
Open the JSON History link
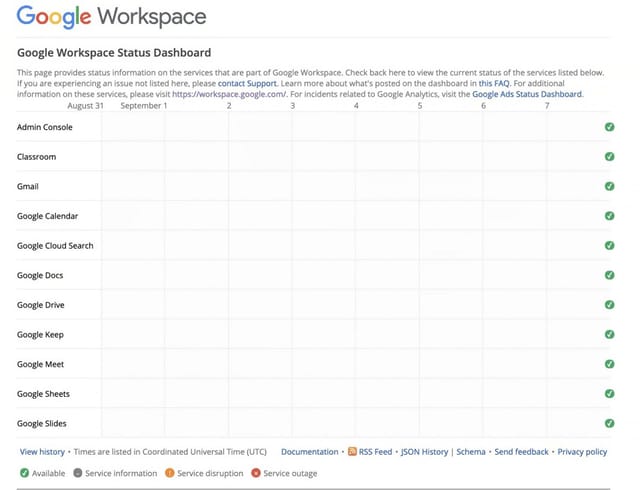click(424, 452)
